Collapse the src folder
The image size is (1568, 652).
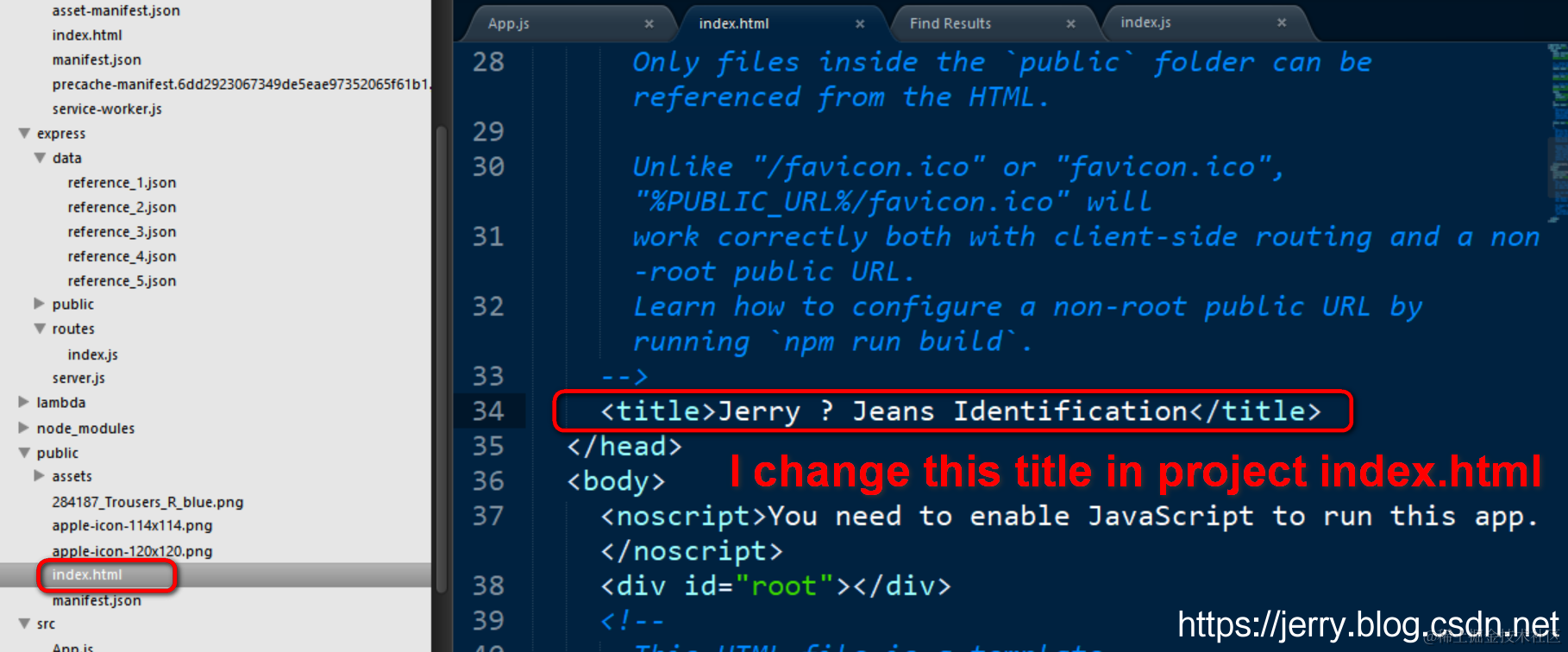pyautogui.click(x=25, y=624)
